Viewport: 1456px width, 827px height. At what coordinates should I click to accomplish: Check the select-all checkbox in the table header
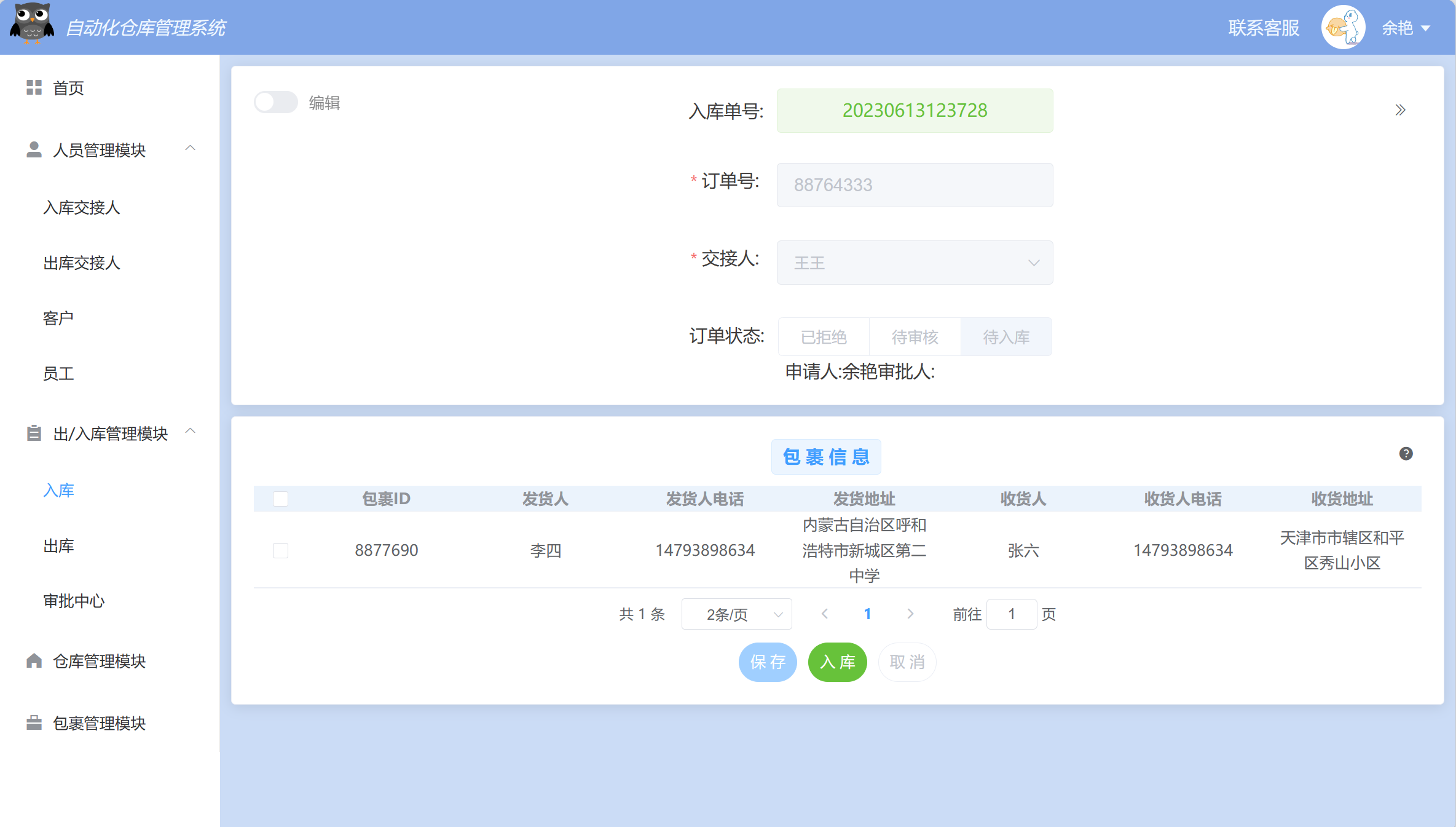pos(280,499)
